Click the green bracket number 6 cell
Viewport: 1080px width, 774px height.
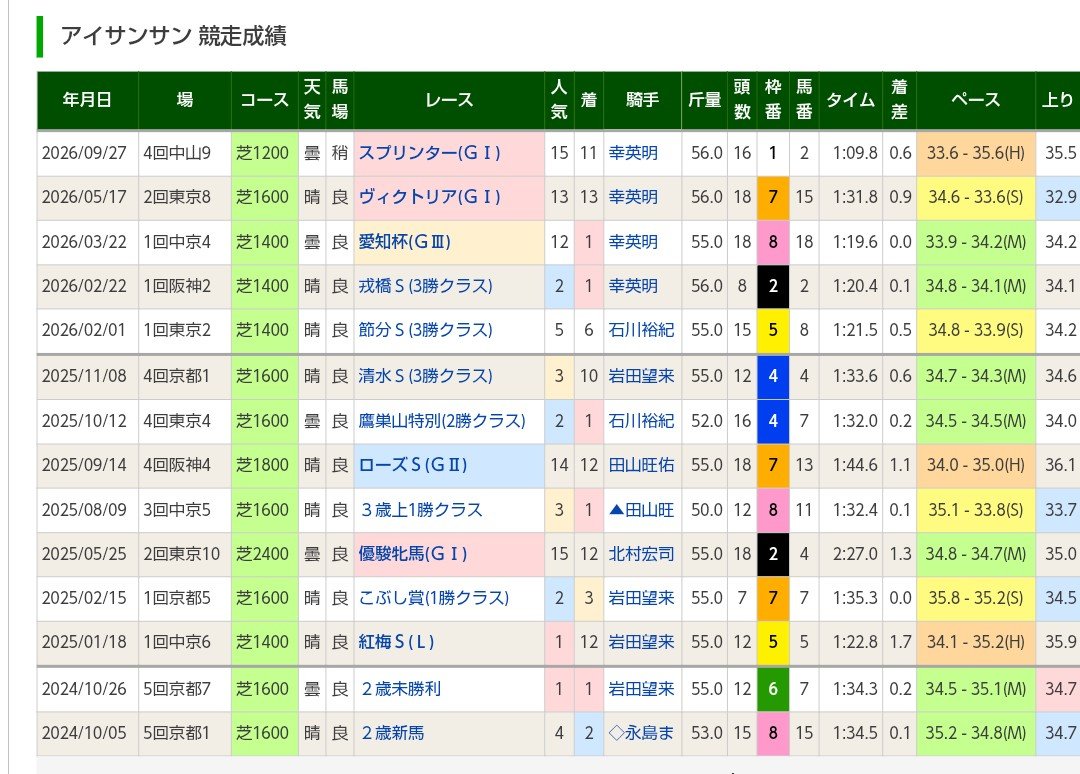tap(773, 689)
